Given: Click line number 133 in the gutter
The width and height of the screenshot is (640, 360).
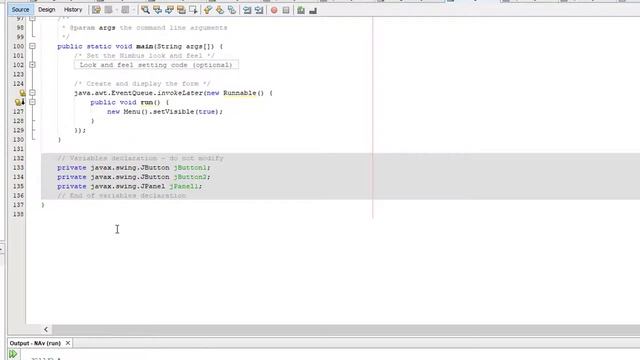Looking at the screenshot, I should pyautogui.click(x=18, y=168).
